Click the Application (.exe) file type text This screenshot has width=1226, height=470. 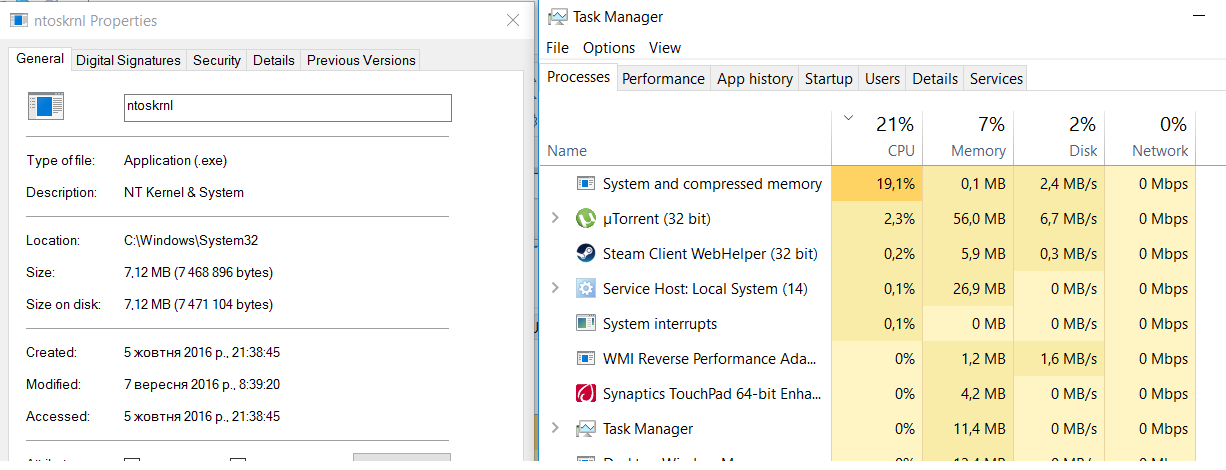pos(177,160)
